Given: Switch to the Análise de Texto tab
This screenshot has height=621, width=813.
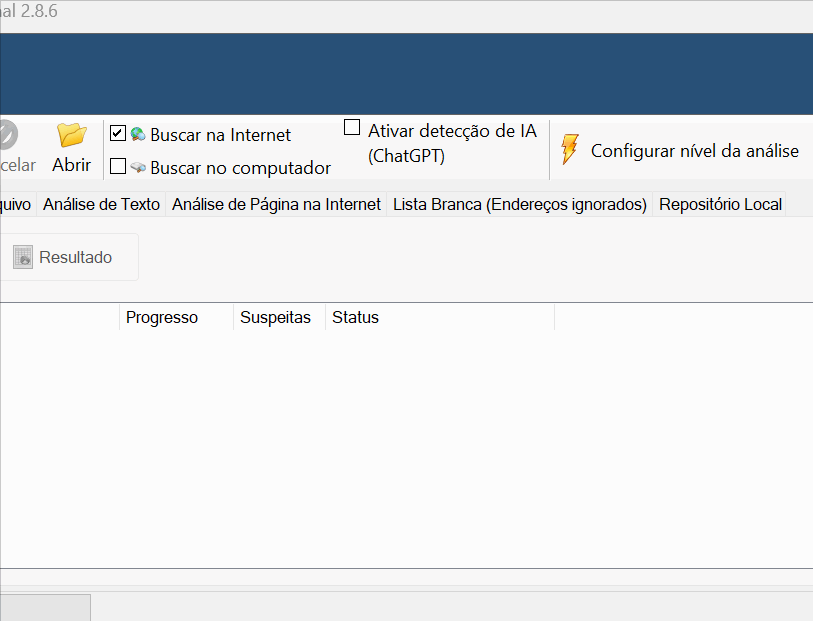Looking at the screenshot, I should point(101,204).
